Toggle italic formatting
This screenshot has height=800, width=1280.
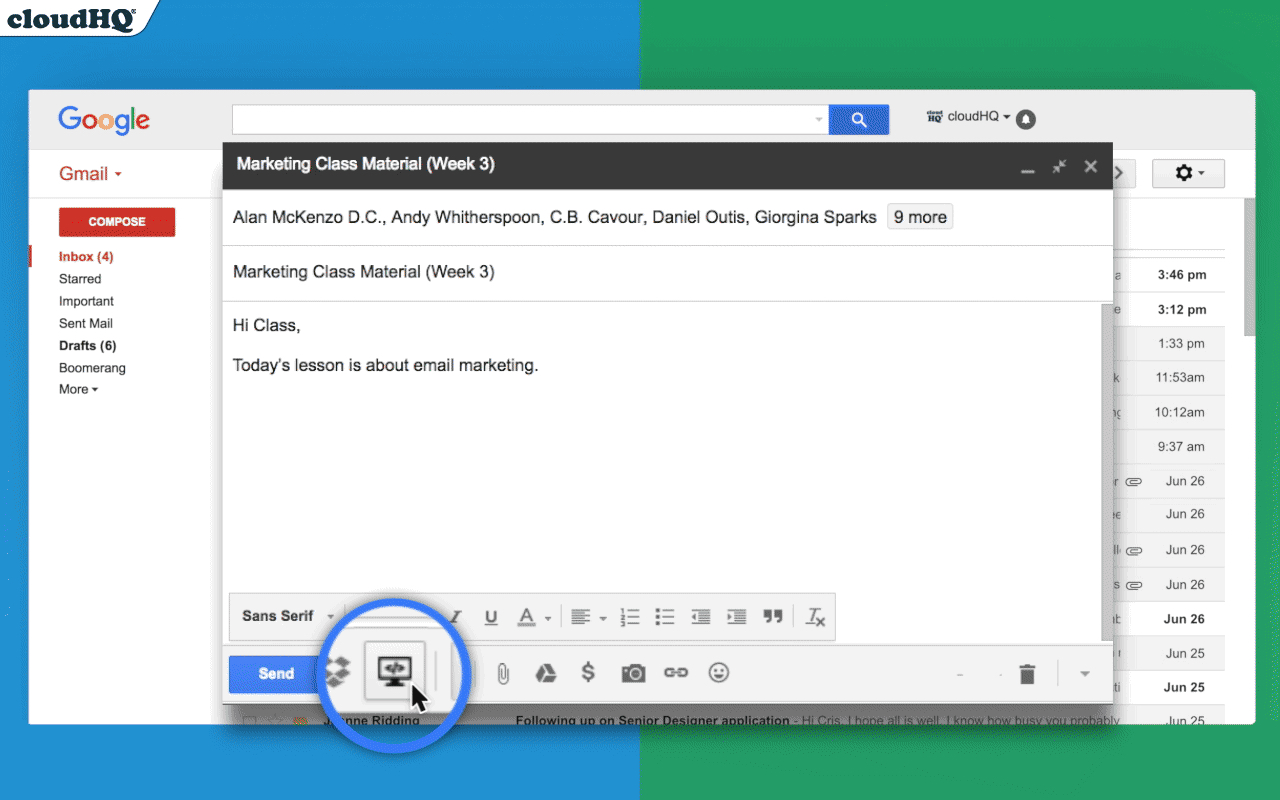[455, 617]
